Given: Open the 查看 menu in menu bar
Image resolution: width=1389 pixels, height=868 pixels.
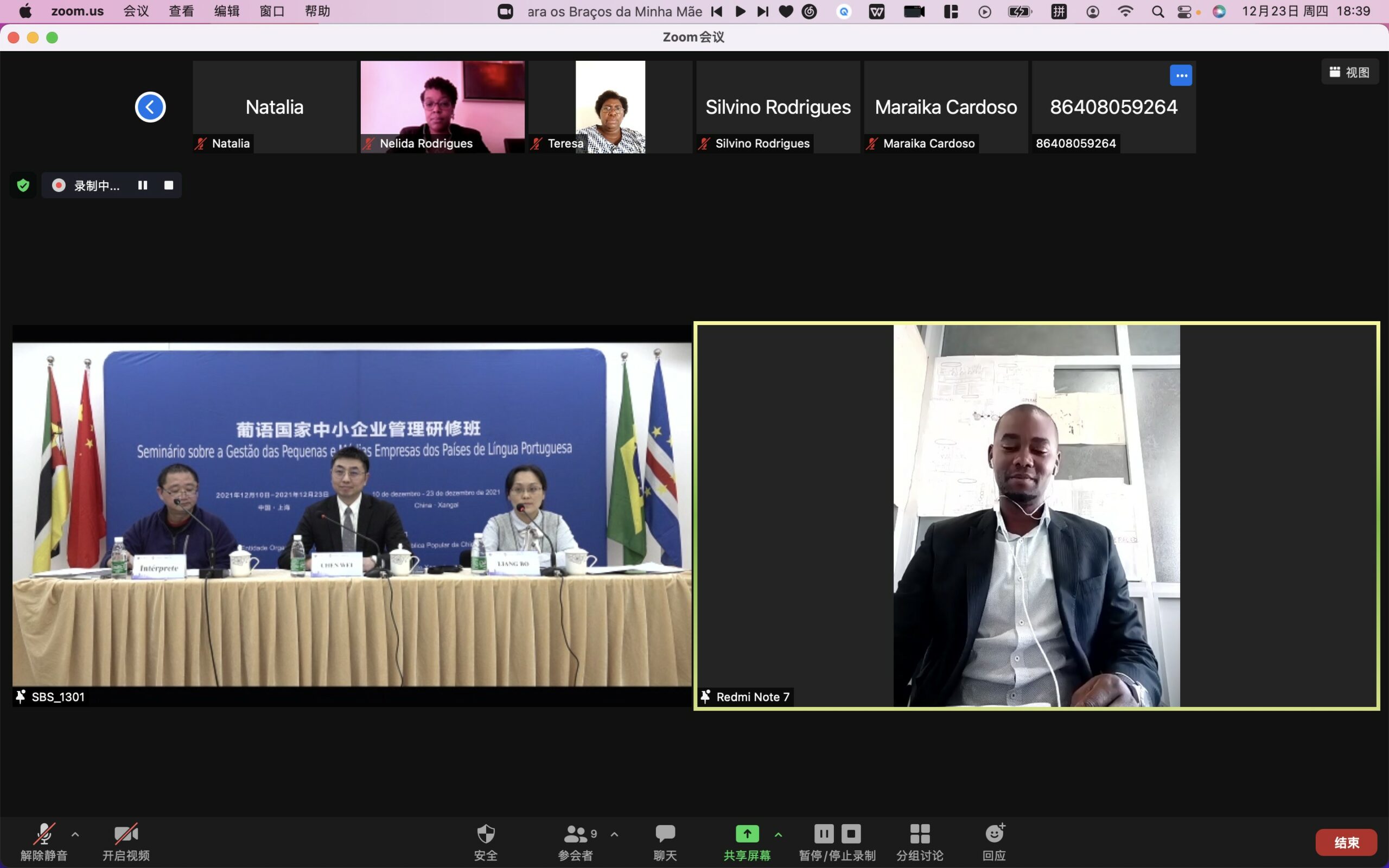Looking at the screenshot, I should click(181, 11).
